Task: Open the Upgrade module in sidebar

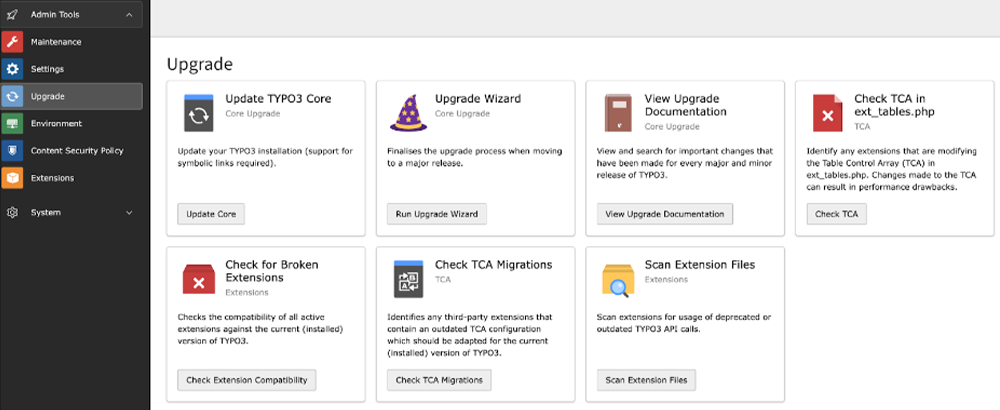Action: pos(48,96)
